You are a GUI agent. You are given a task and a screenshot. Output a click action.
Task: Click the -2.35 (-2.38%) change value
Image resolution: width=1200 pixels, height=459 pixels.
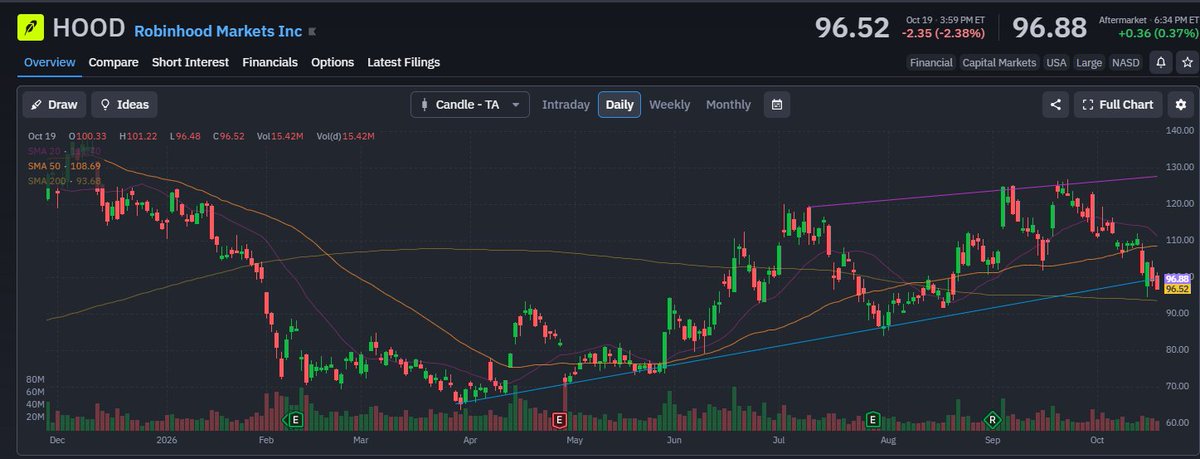[x=943, y=34]
